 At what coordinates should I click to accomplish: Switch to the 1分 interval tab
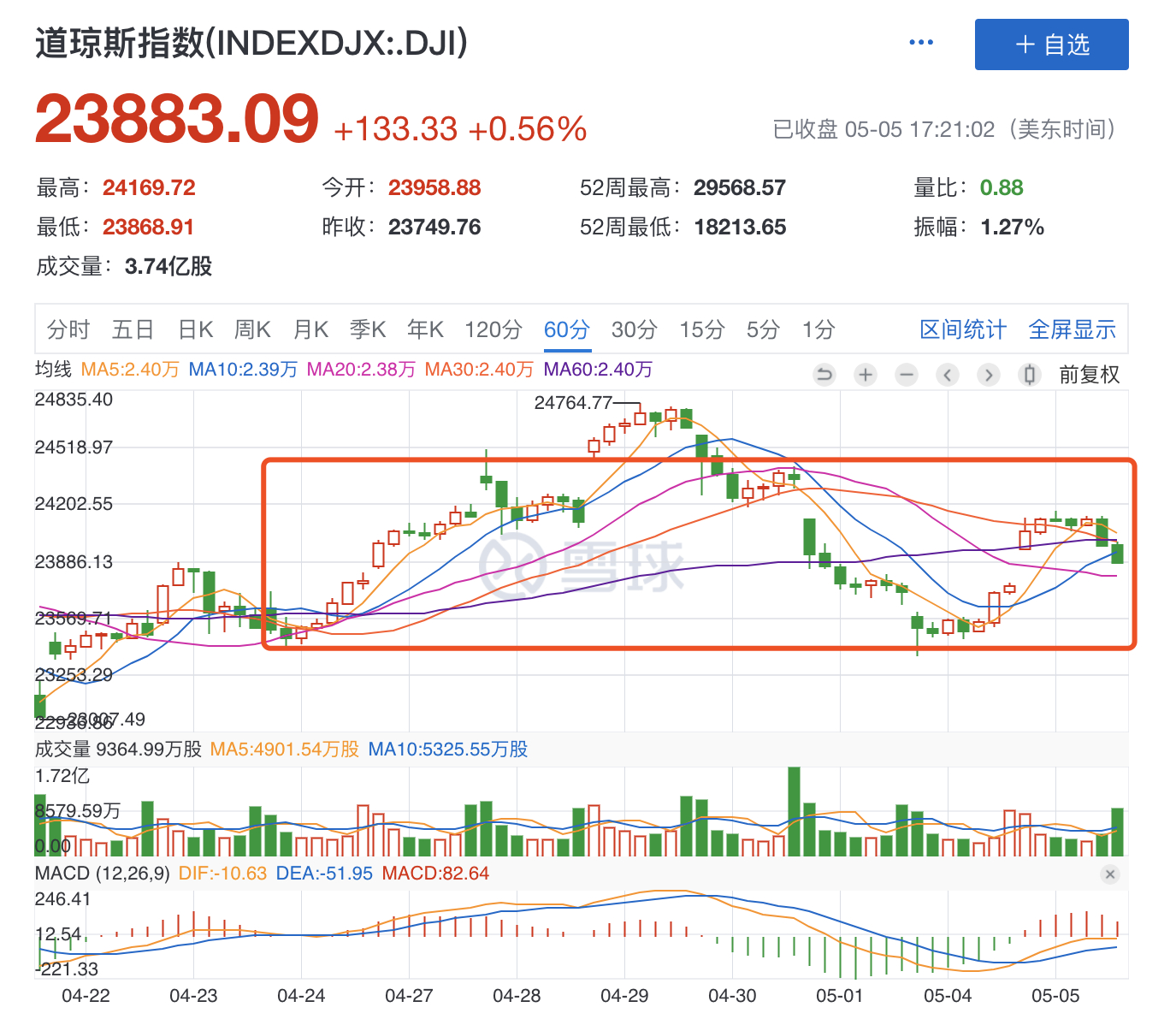818,329
